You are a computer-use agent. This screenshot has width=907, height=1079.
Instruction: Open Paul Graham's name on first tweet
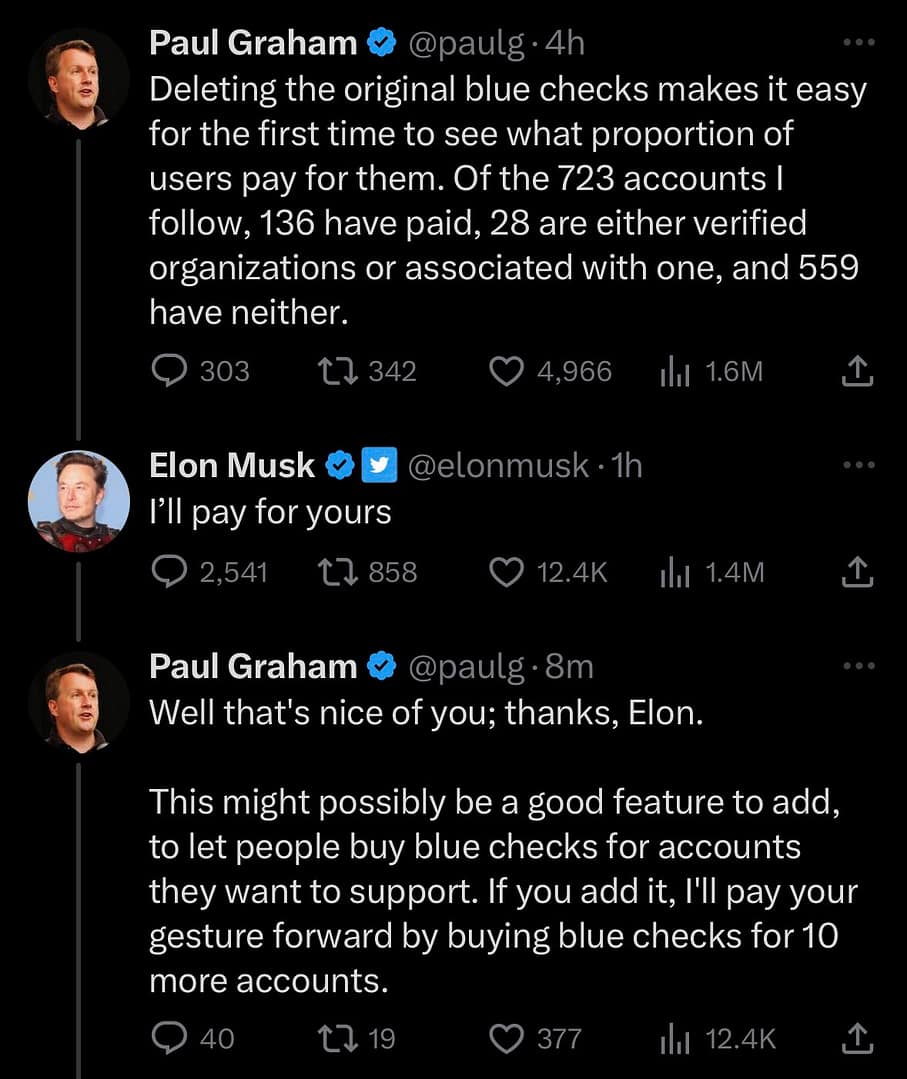click(252, 42)
